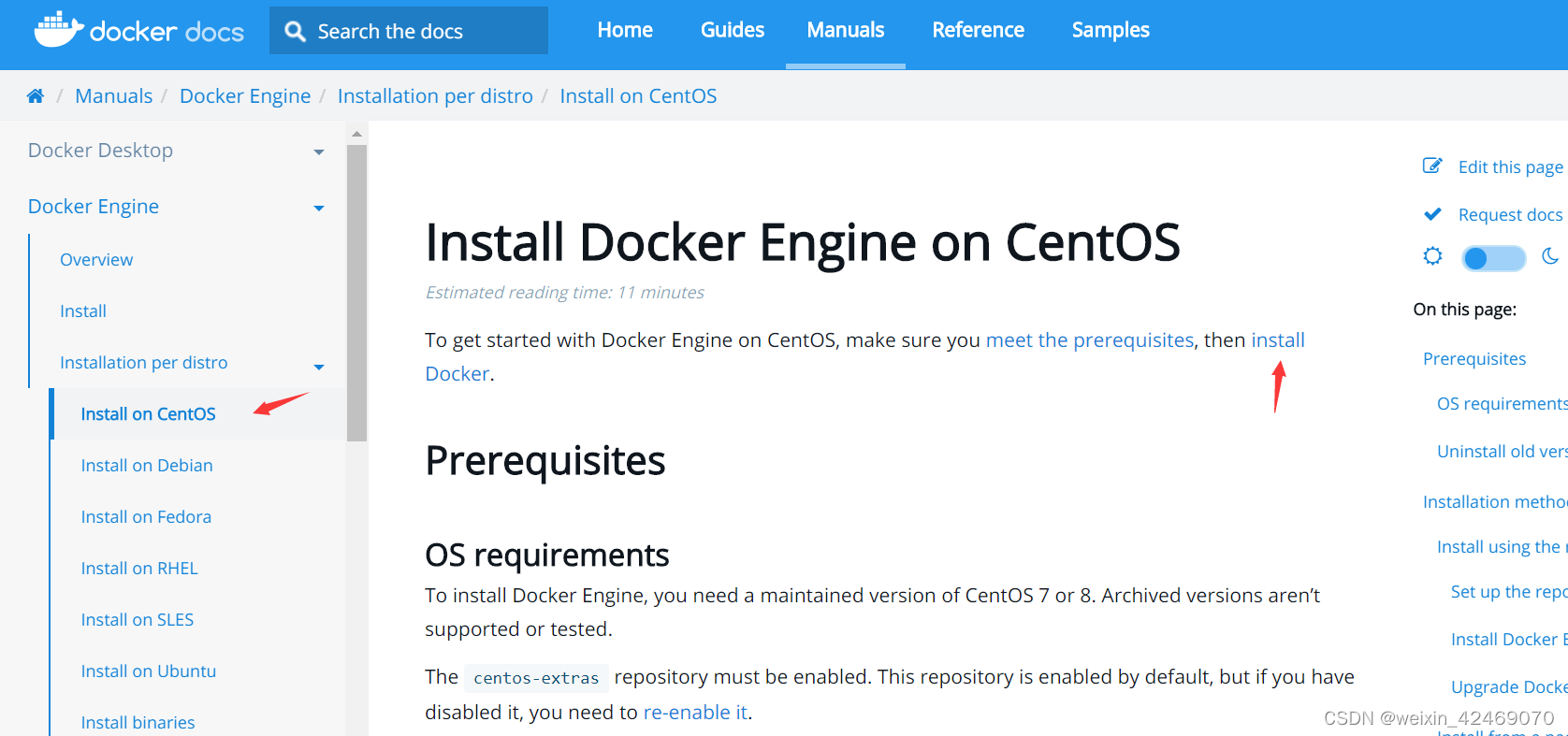Open Docker Engine sidebar label

coord(94,207)
